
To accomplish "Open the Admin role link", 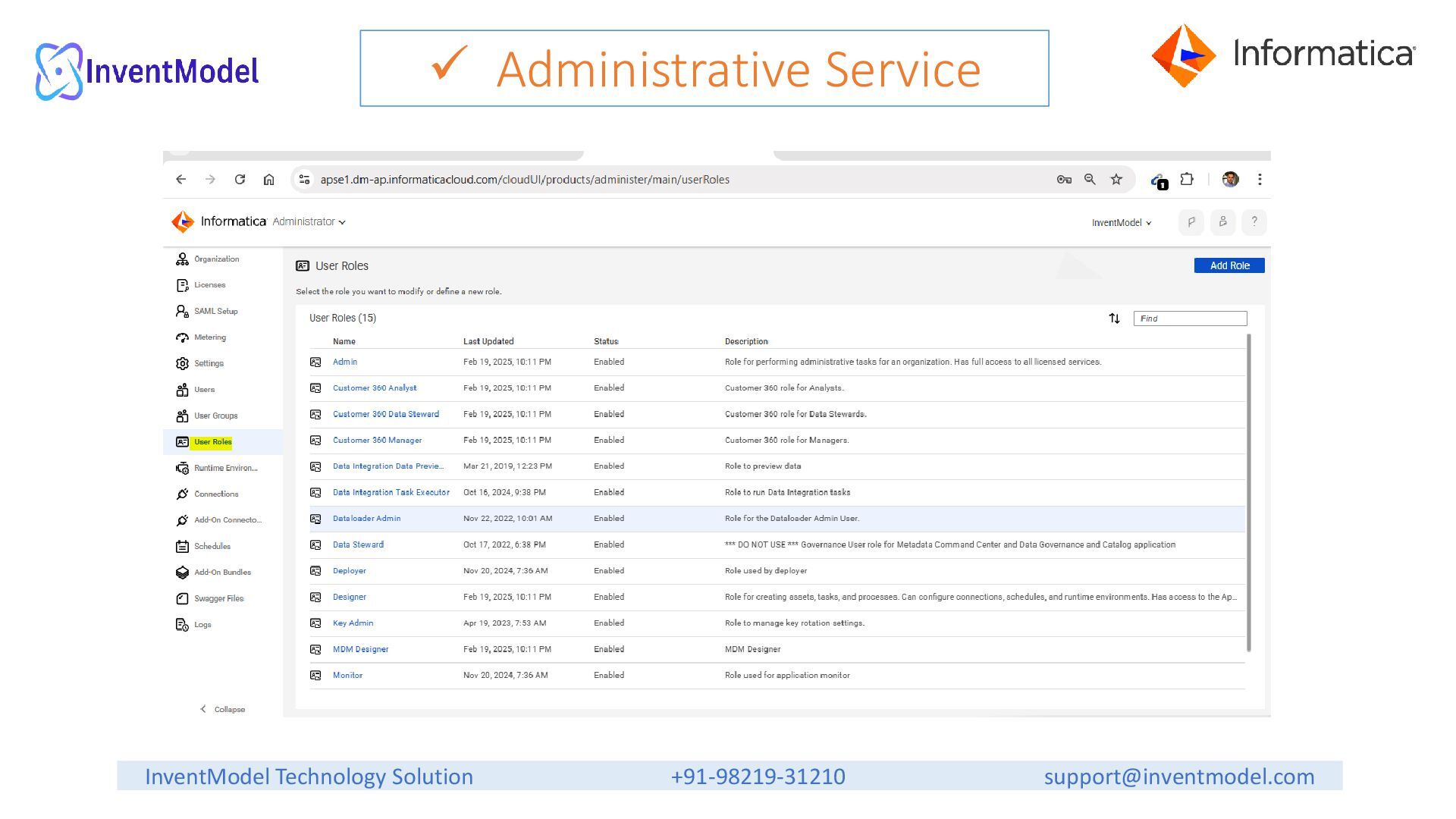I will 345,362.
